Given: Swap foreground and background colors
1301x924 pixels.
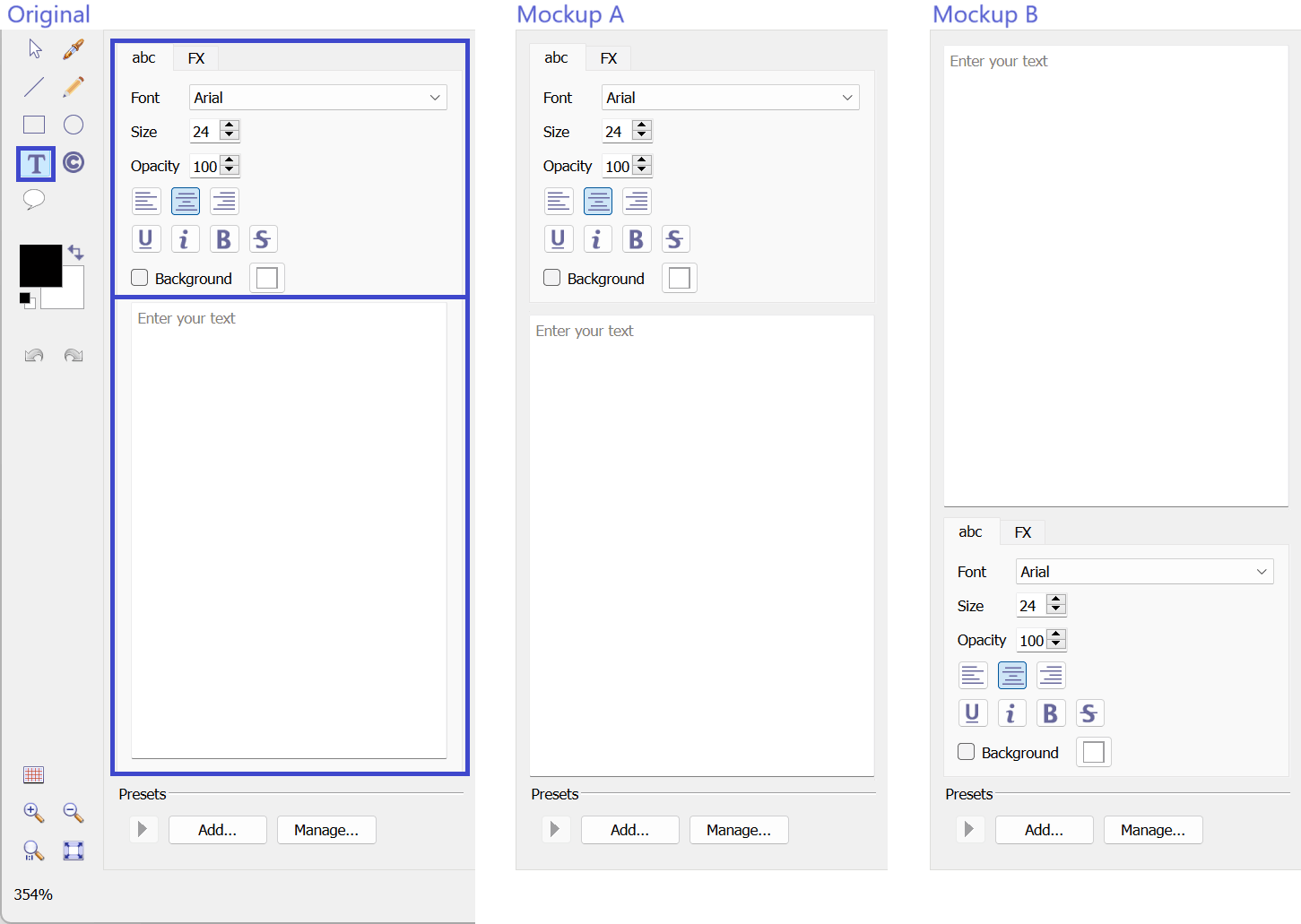Looking at the screenshot, I should pos(76,253).
